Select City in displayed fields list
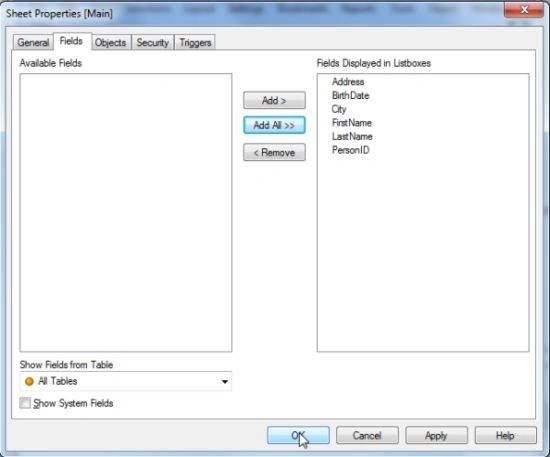 339,109
